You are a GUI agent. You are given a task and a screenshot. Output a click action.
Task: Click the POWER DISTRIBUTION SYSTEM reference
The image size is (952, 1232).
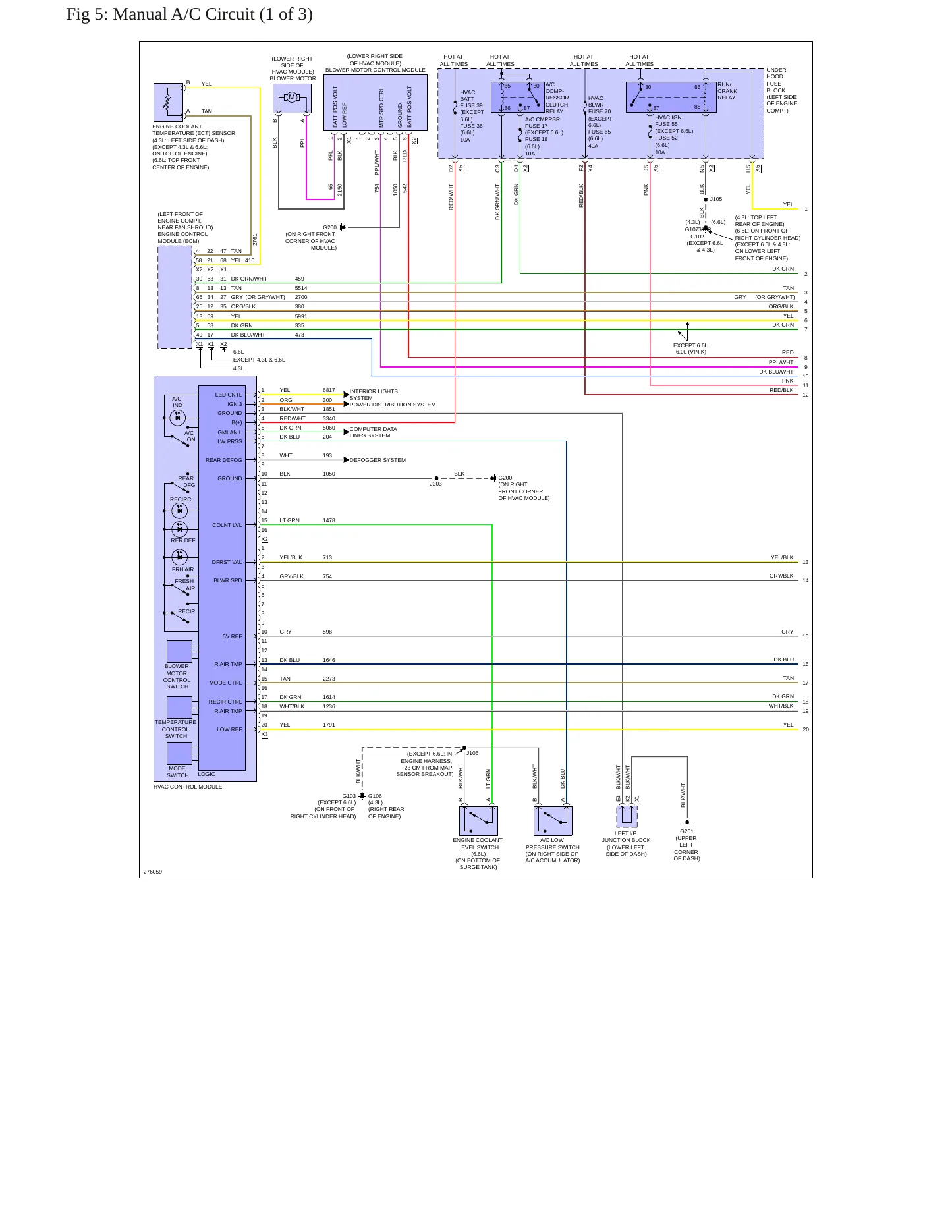pyautogui.click(x=393, y=405)
